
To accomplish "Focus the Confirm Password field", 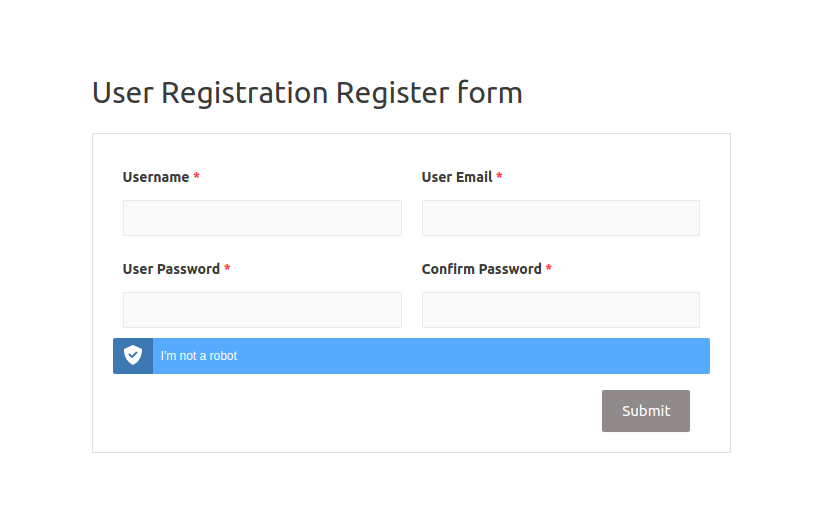I will [560, 310].
